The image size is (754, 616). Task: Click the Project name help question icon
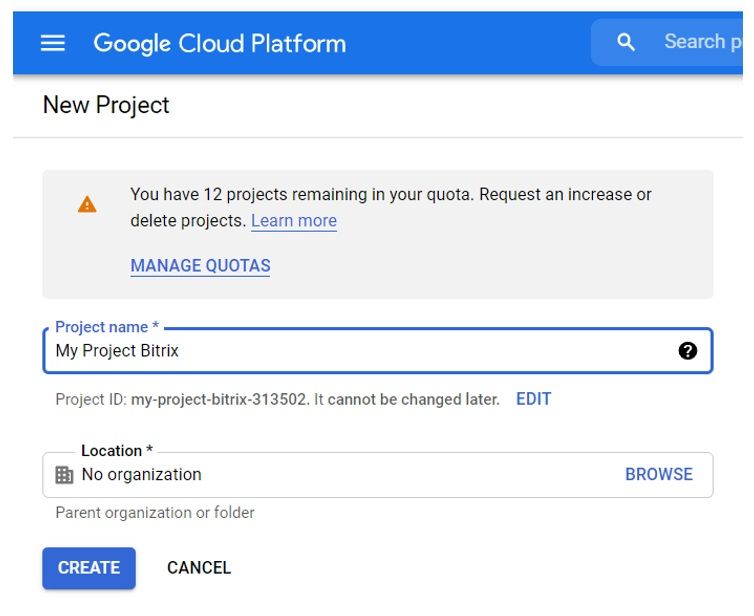pos(687,351)
